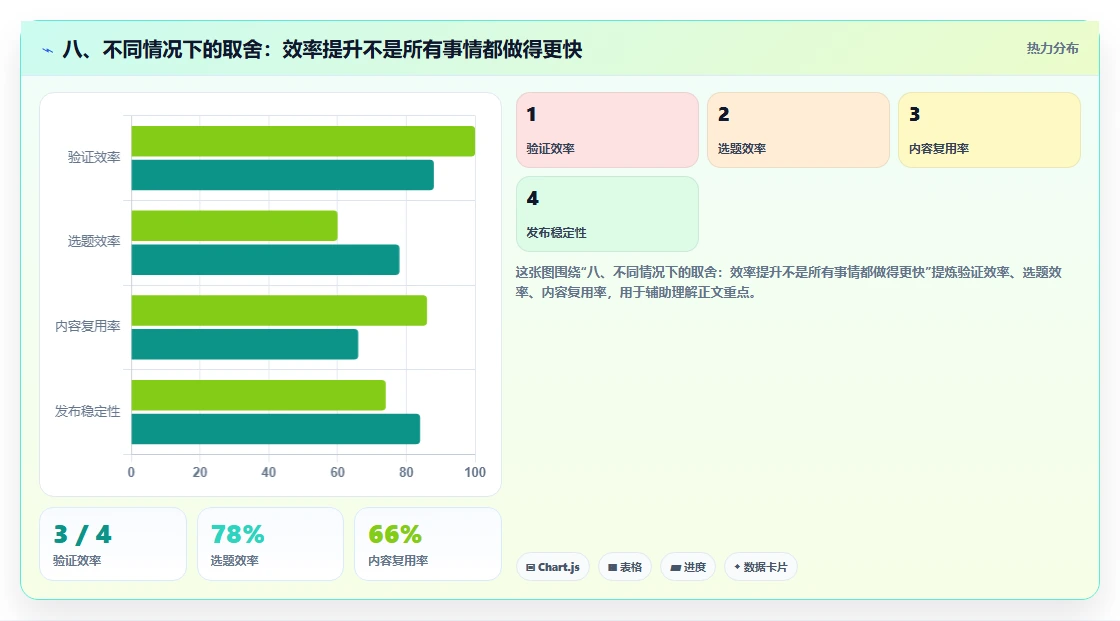This screenshot has width=1120, height=621.
Task: Click the x-axis value 60
Action: tap(337, 472)
